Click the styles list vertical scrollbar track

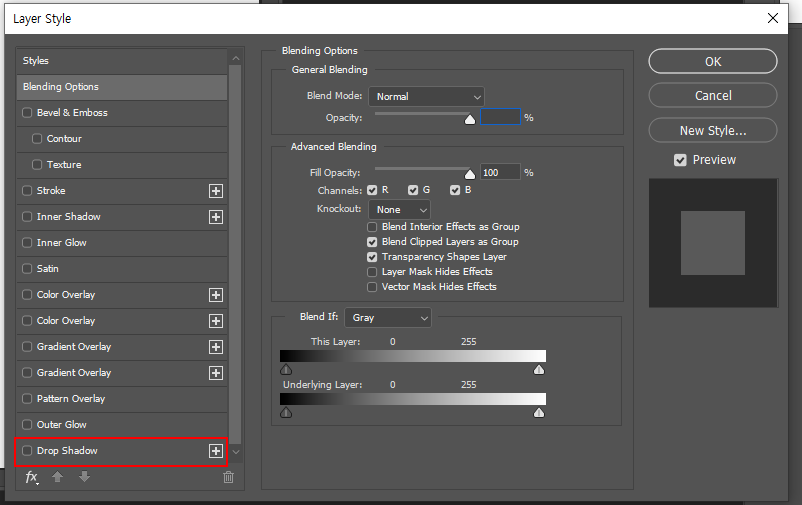(x=235, y=255)
